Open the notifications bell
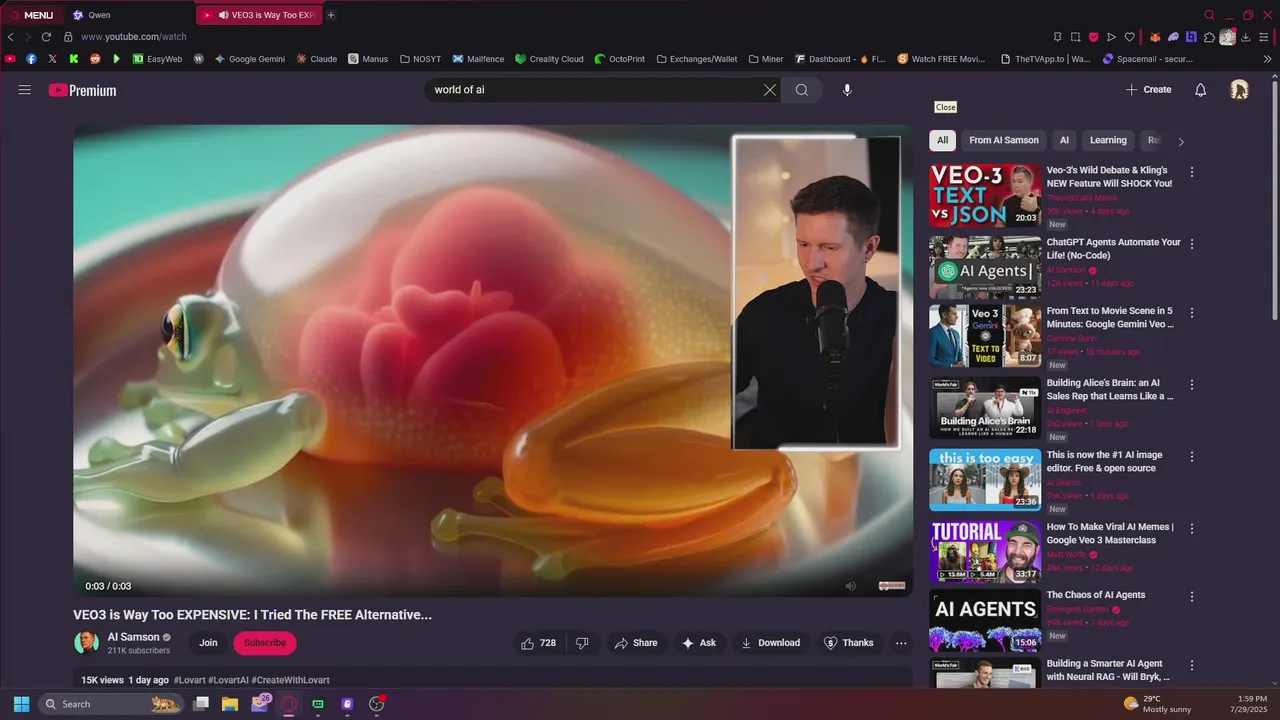This screenshot has width=1280, height=720. pos(1200,90)
